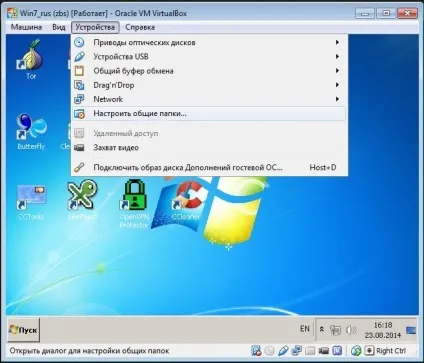
Task: Click shared folders status bar icon
Action: point(310,351)
